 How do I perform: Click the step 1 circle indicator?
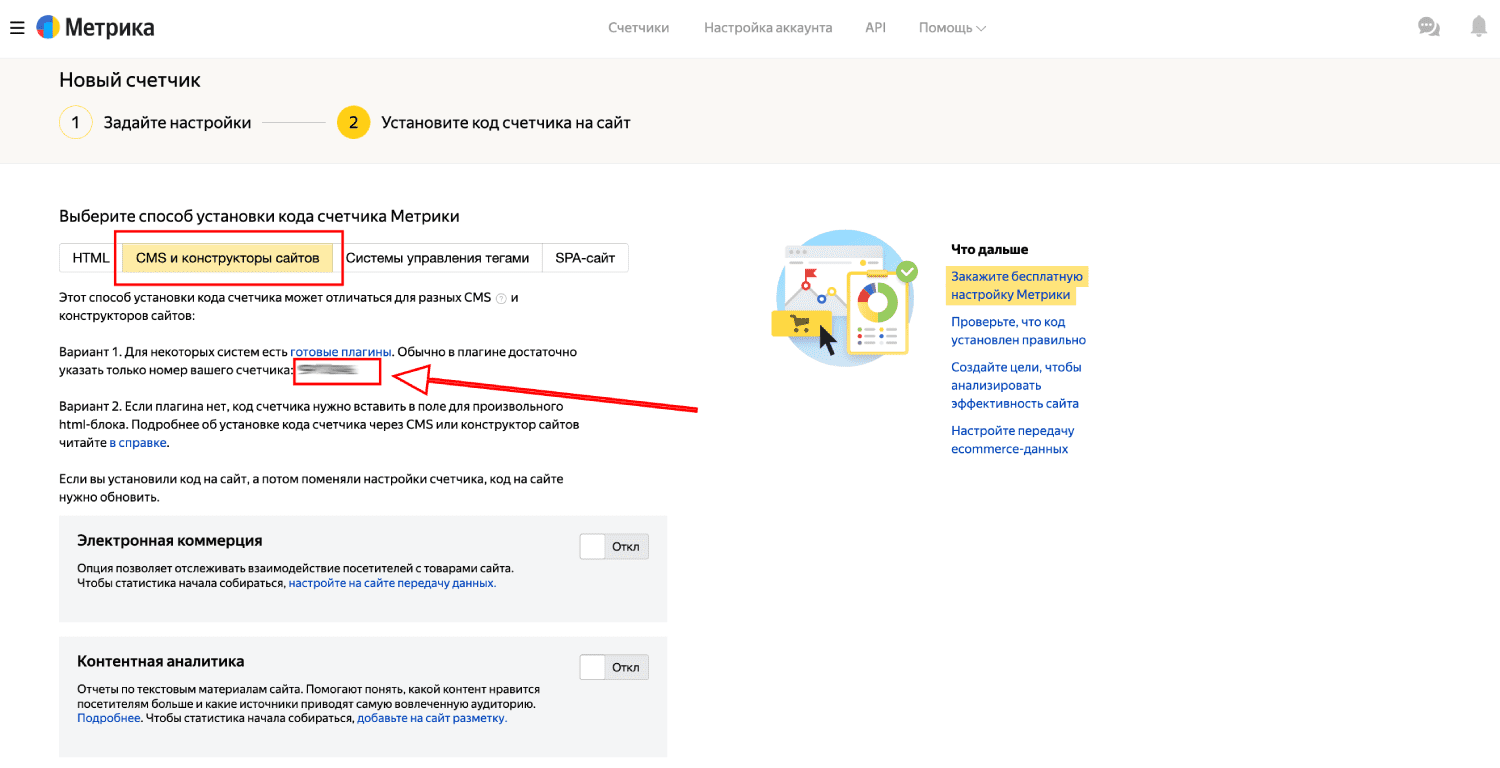coord(75,123)
